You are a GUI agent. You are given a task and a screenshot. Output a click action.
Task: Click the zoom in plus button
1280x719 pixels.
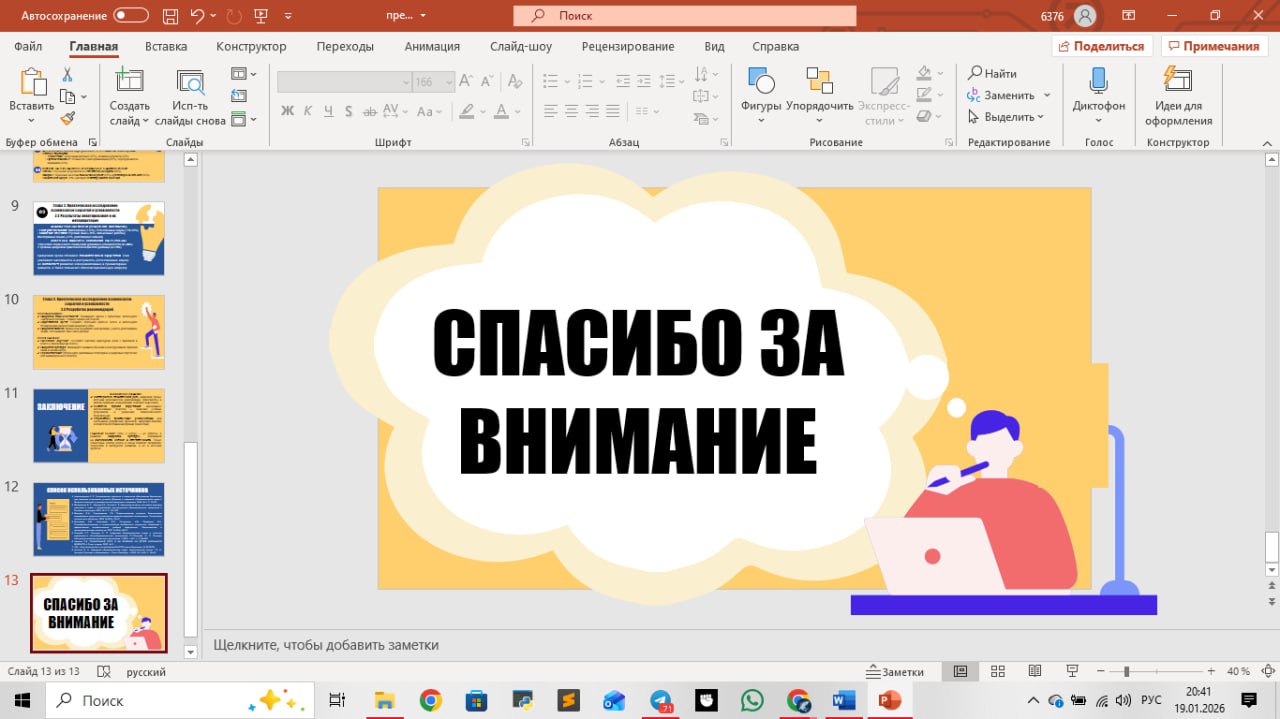click(x=1211, y=672)
